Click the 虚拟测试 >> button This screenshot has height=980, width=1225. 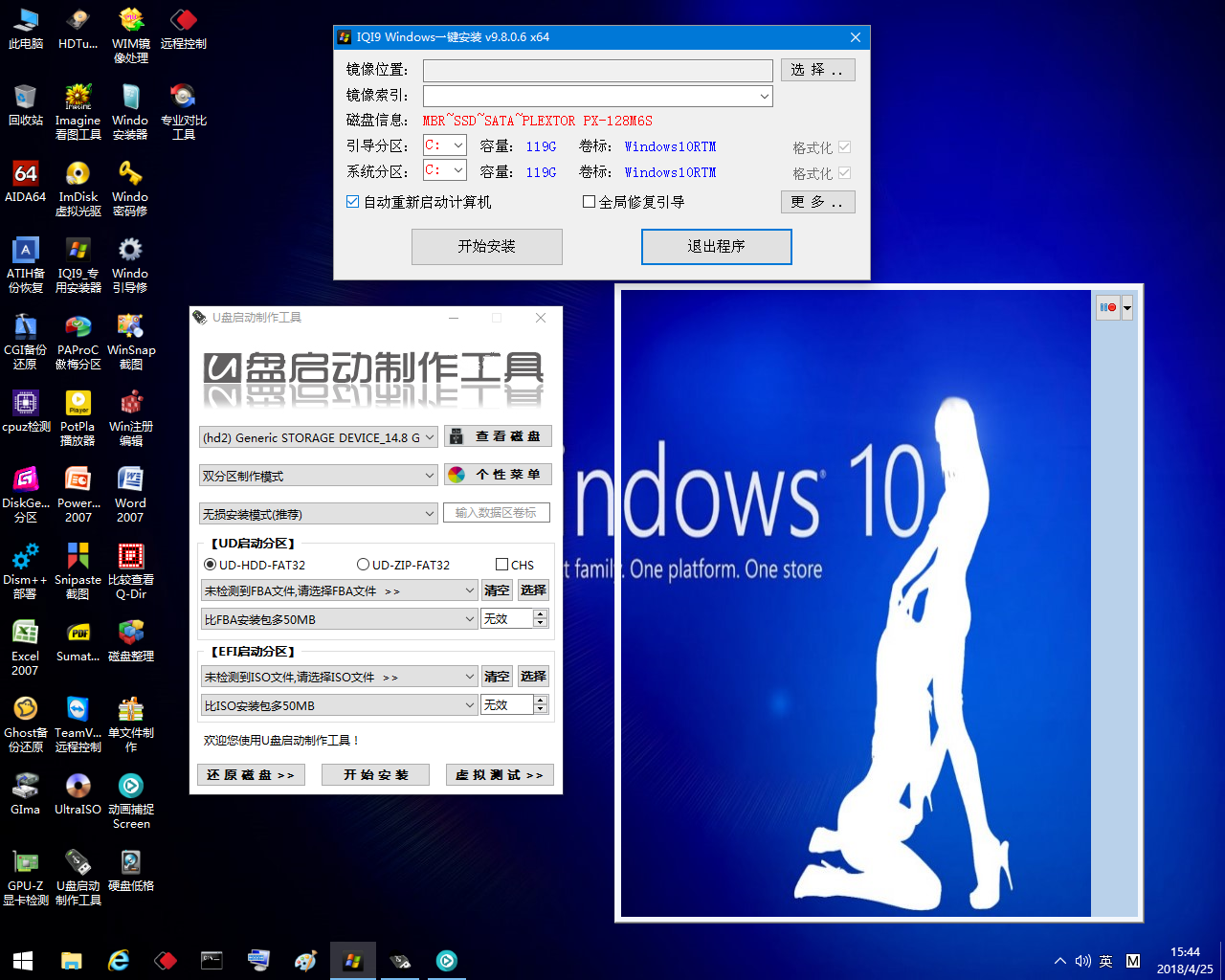click(500, 774)
